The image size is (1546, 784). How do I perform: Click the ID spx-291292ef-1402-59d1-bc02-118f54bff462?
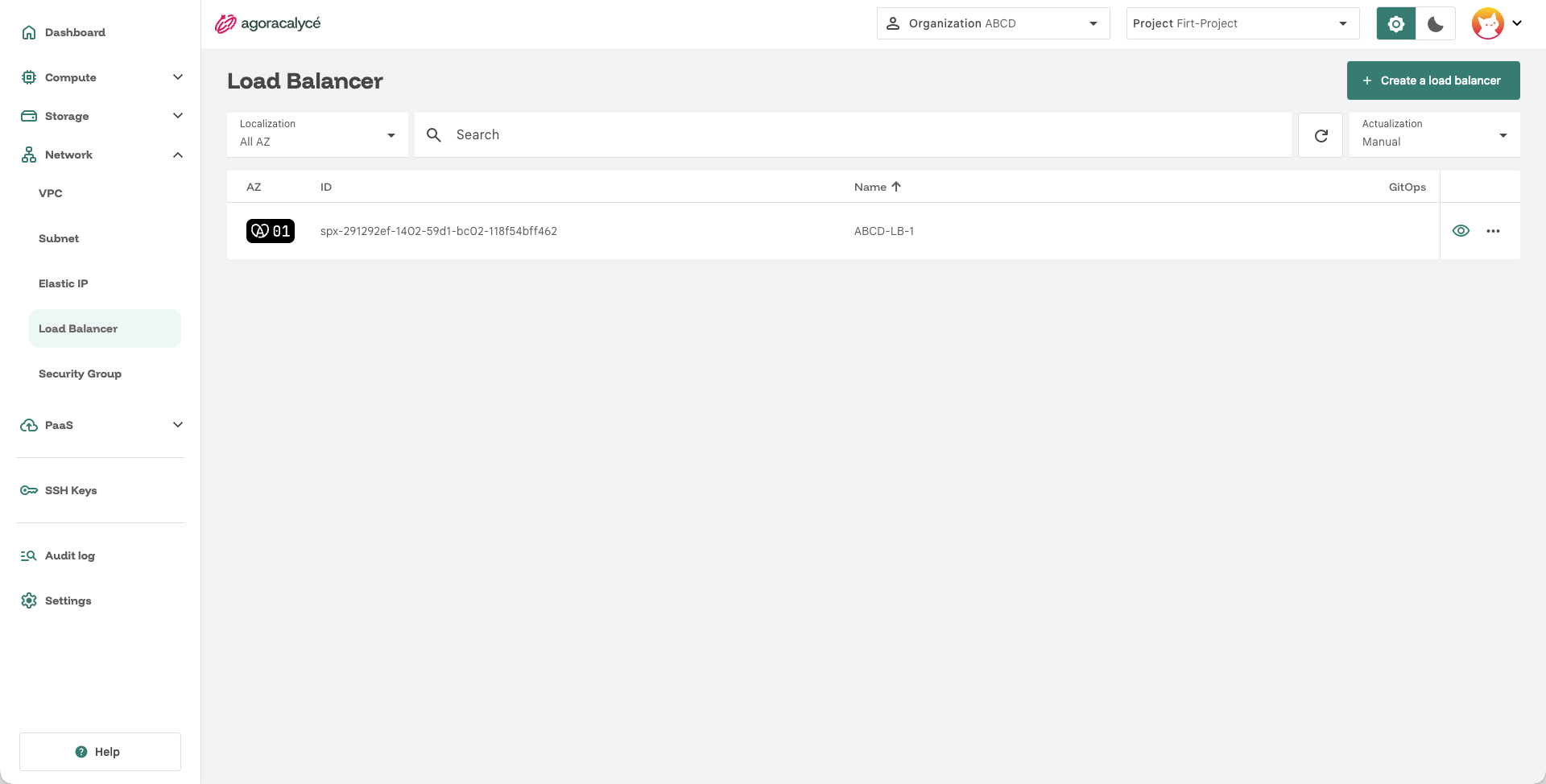pyautogui.click(x=439, y=231)
